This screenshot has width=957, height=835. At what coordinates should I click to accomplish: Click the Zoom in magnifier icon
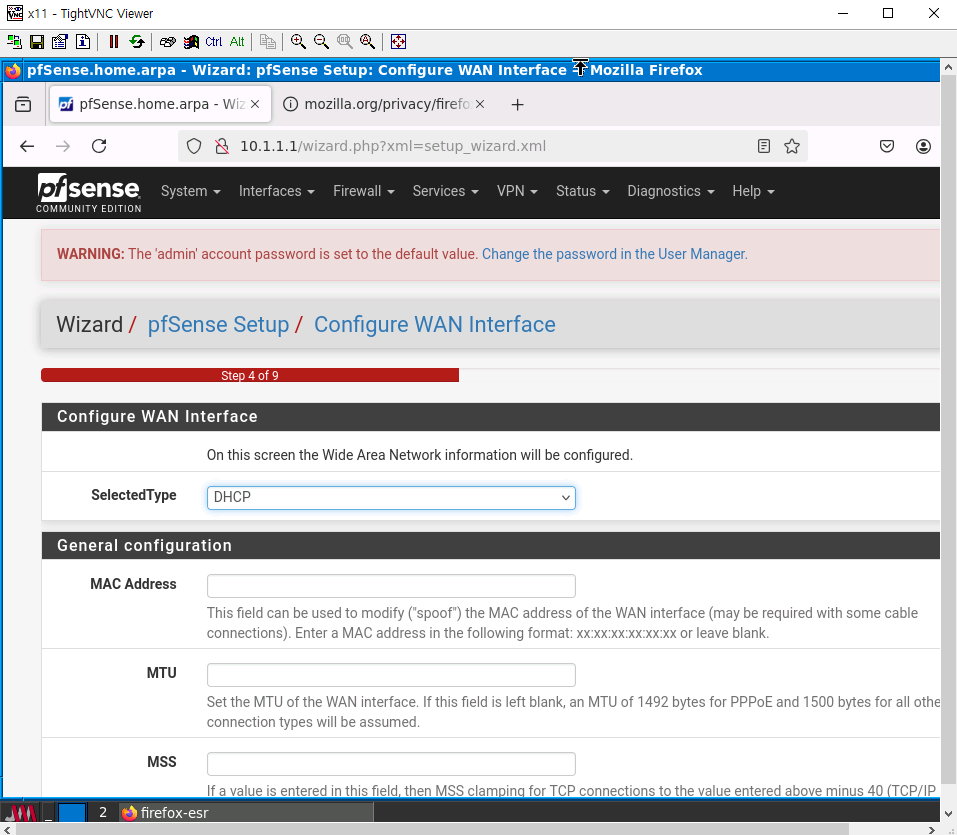tap(298, 42)
